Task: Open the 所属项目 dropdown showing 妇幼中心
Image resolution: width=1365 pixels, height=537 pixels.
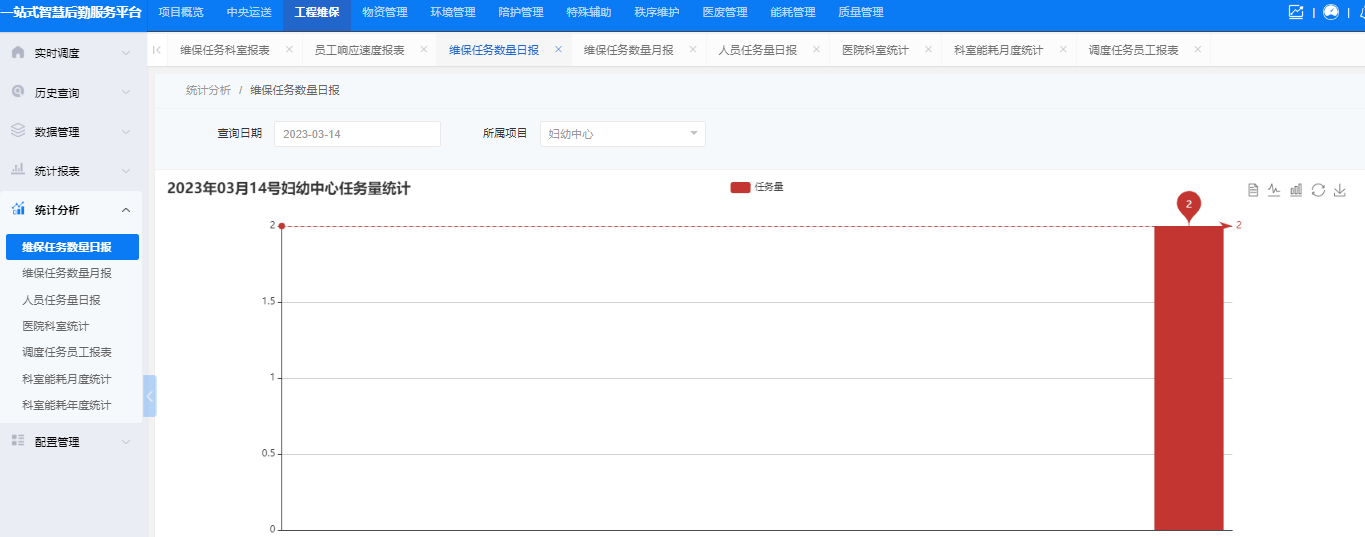Action: (x=623, y=134)
